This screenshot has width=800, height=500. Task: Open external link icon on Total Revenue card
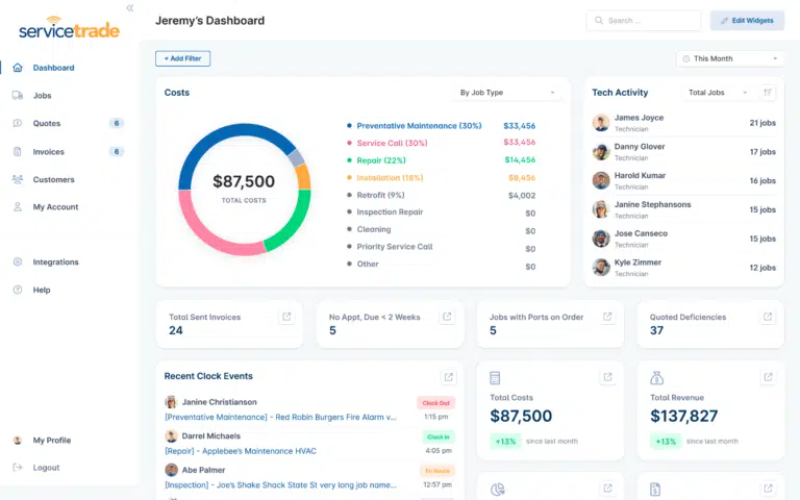[767, 377]
